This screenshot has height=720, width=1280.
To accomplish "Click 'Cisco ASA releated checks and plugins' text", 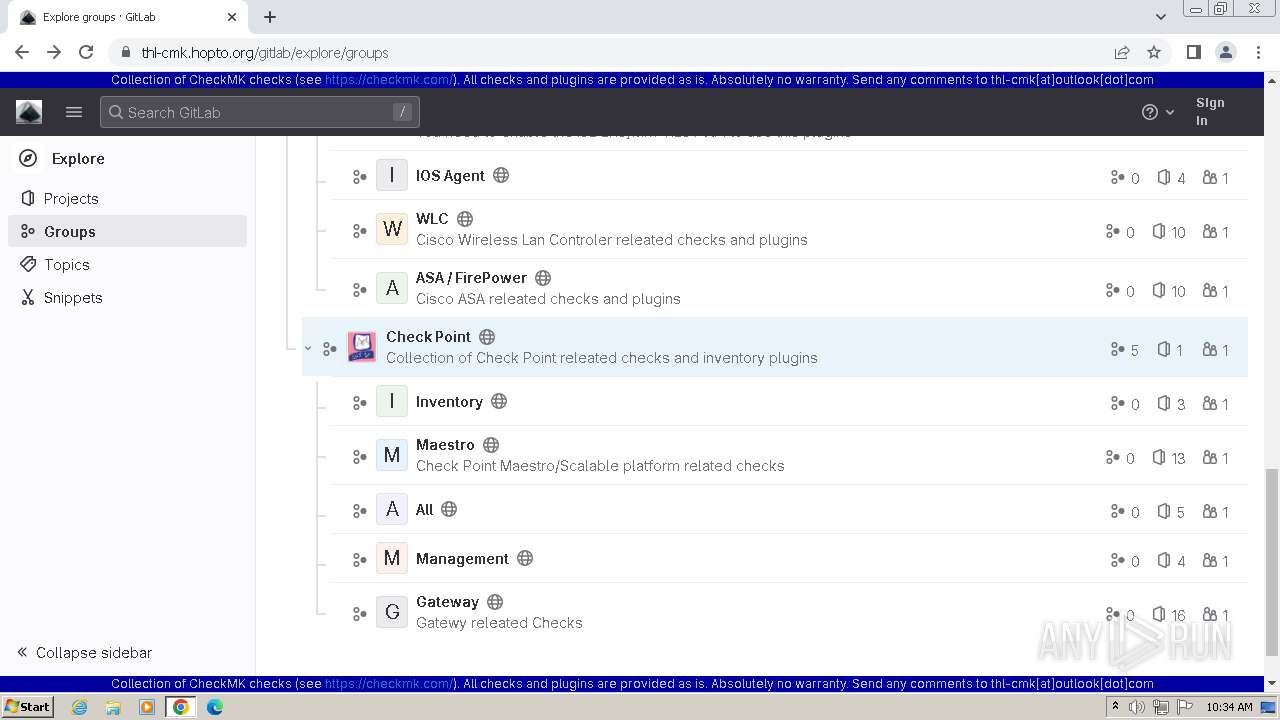I will [x=548, y=299].
